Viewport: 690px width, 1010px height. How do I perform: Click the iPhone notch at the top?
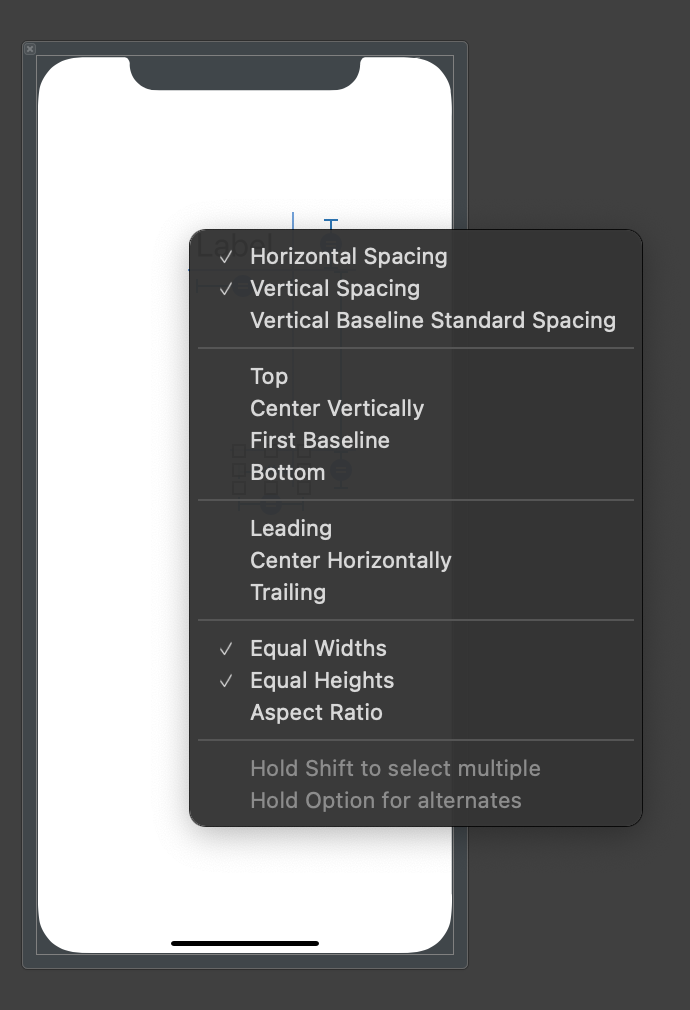[x=244, y=73]
